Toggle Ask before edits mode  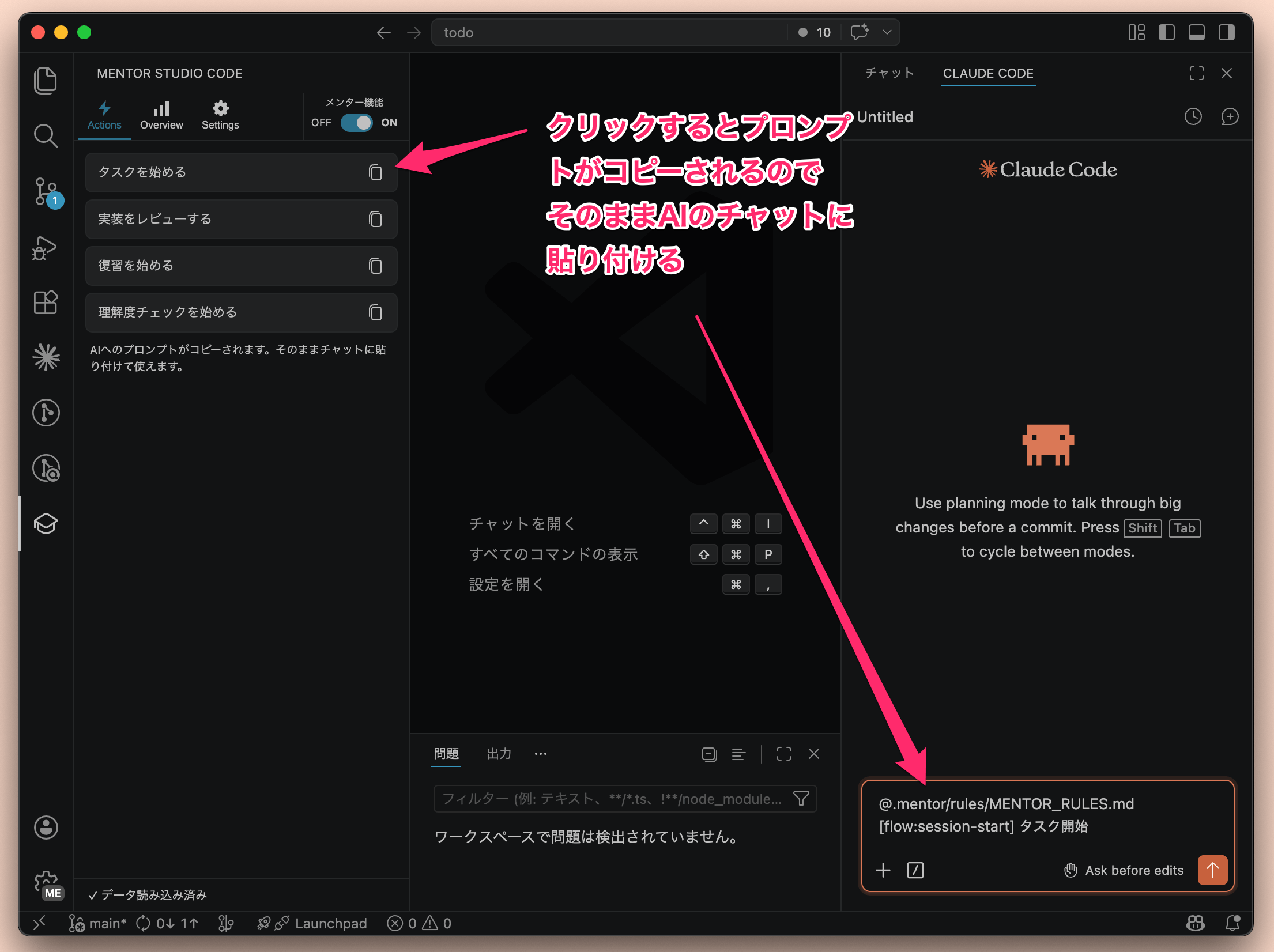point(1123,870)
